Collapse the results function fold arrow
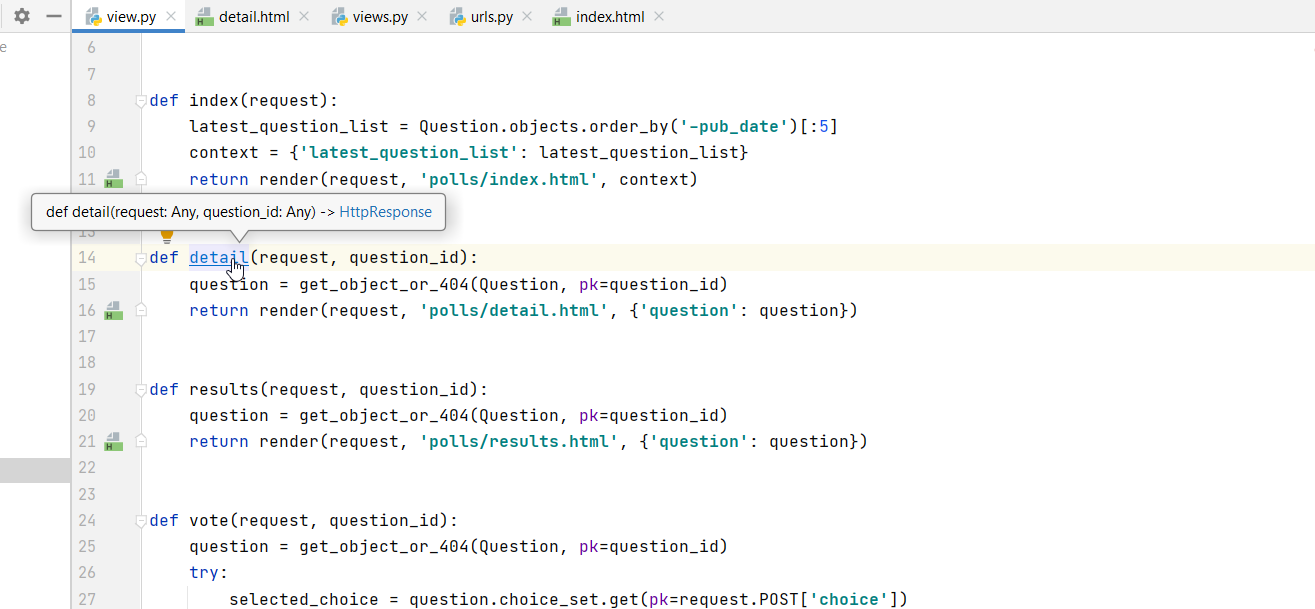This screenshot has height=609, width=1315. 140,389
